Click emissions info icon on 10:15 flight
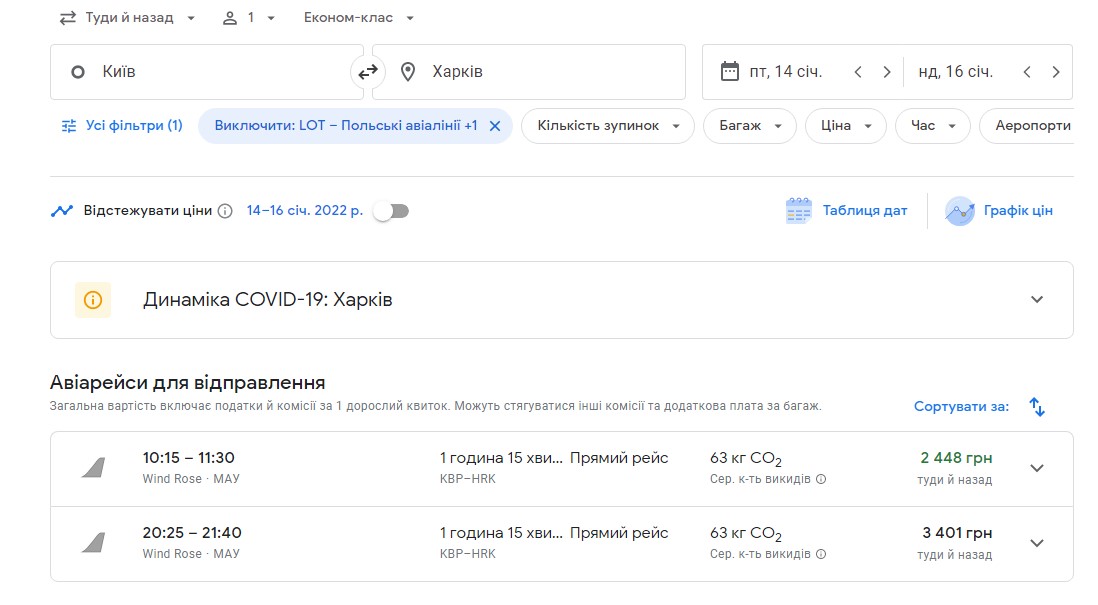This screenshot has height=605, width=1098. click(821, 479)
